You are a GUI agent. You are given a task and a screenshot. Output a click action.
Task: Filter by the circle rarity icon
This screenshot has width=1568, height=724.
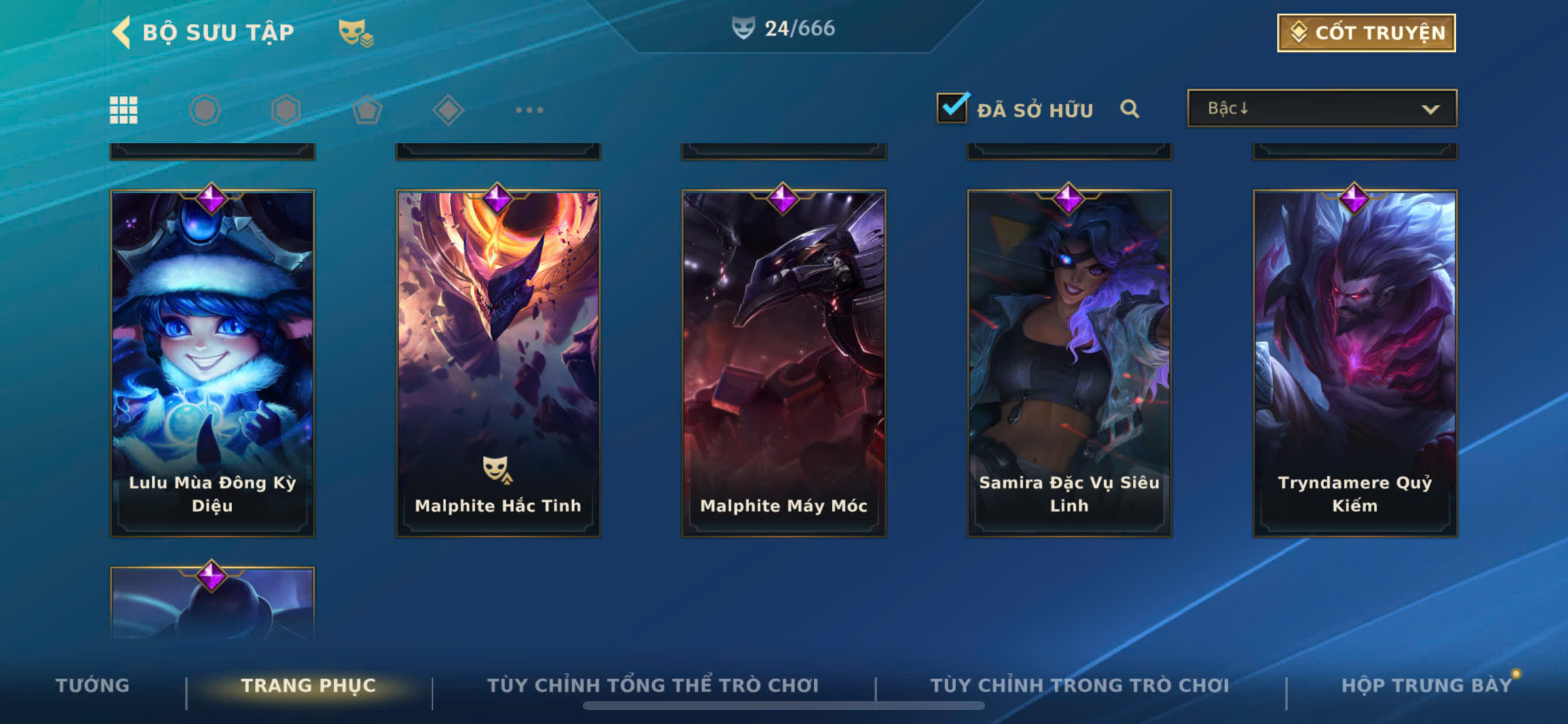tap(205, 110)
